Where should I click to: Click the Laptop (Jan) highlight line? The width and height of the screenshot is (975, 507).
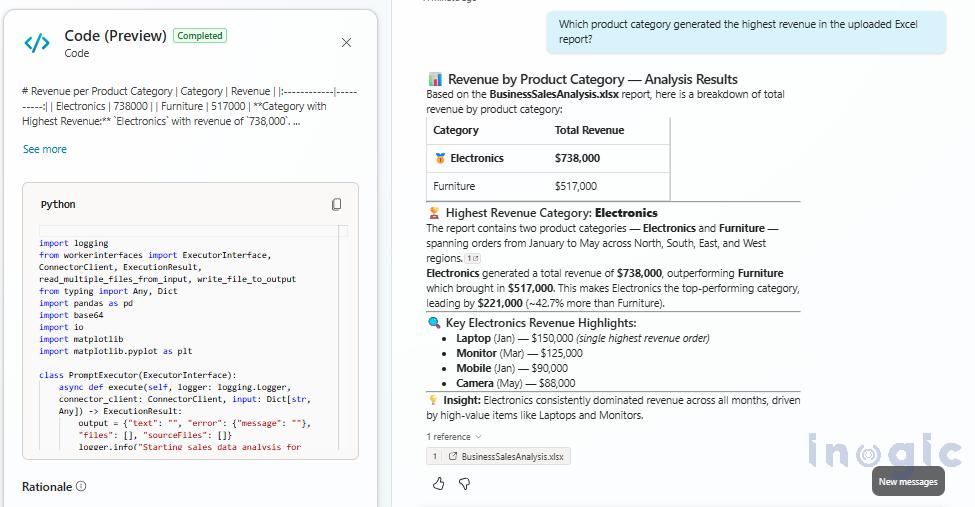click(583, 338)
